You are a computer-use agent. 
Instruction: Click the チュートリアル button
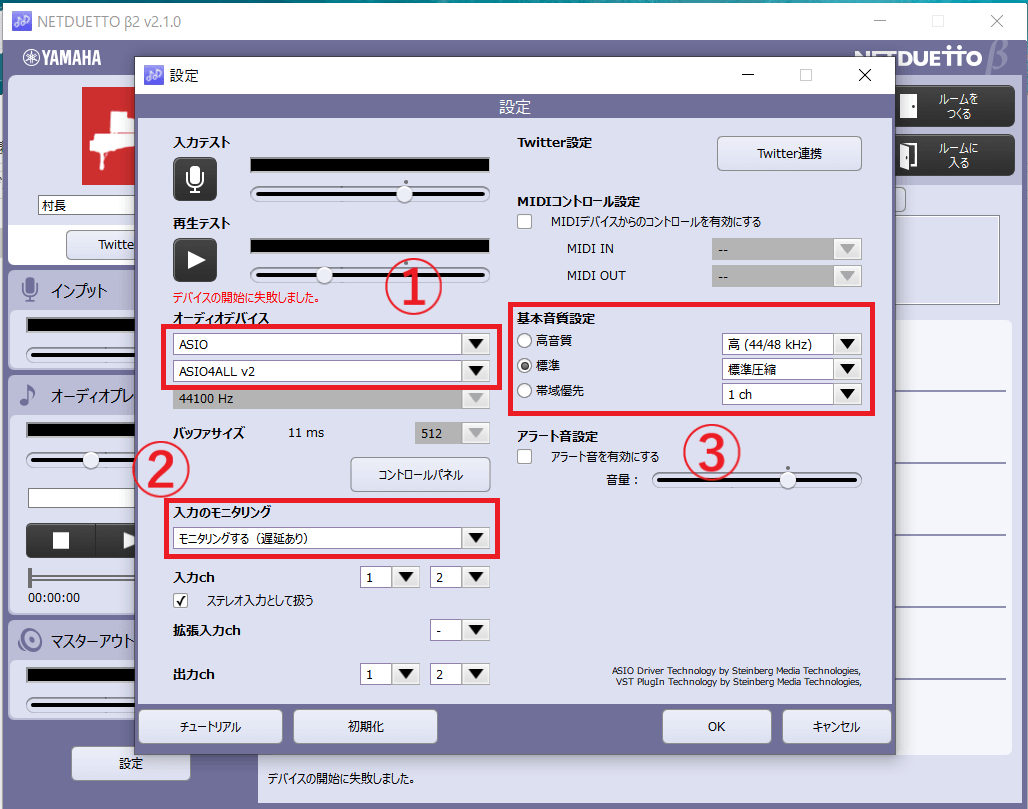(x=210, y=726)
